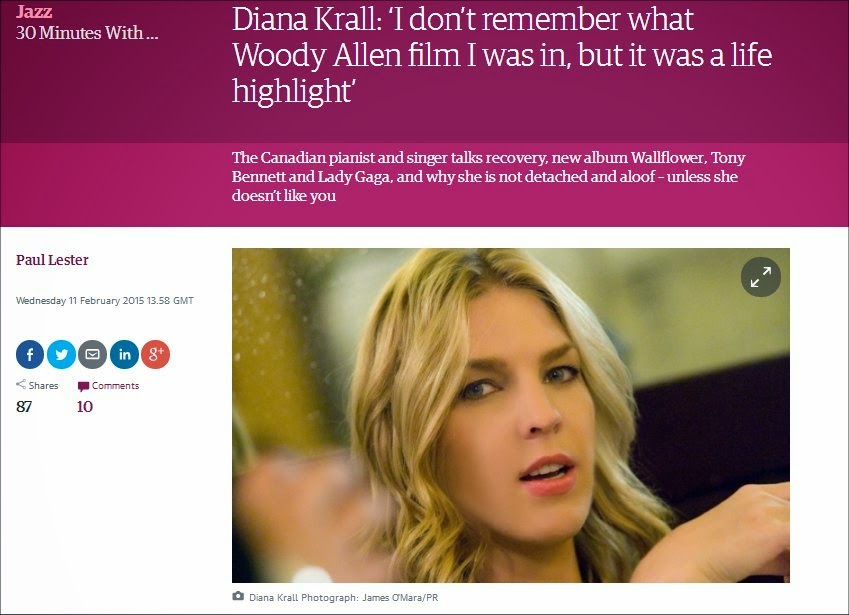Share article via email icon
This screenshot has height=615, width=849.
93,355
